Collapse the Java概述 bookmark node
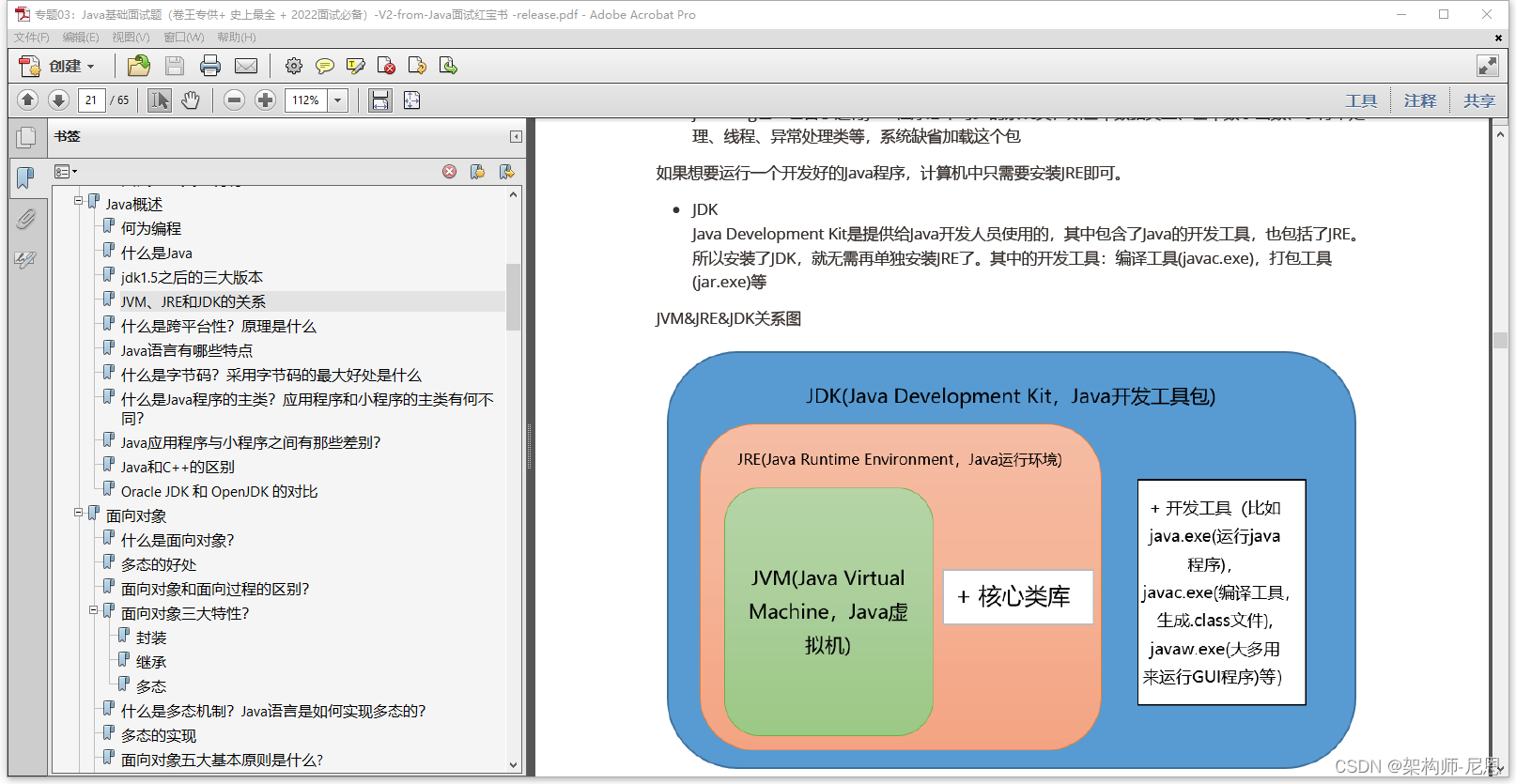 pyautogui.click(x=79, y=201)
